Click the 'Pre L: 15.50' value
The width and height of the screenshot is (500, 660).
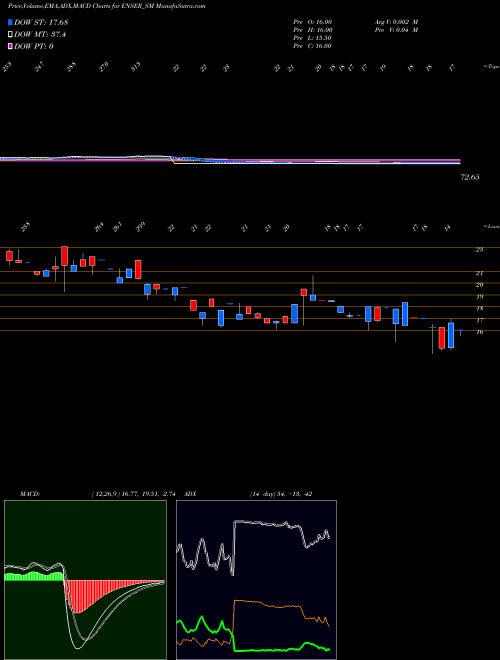313,38
